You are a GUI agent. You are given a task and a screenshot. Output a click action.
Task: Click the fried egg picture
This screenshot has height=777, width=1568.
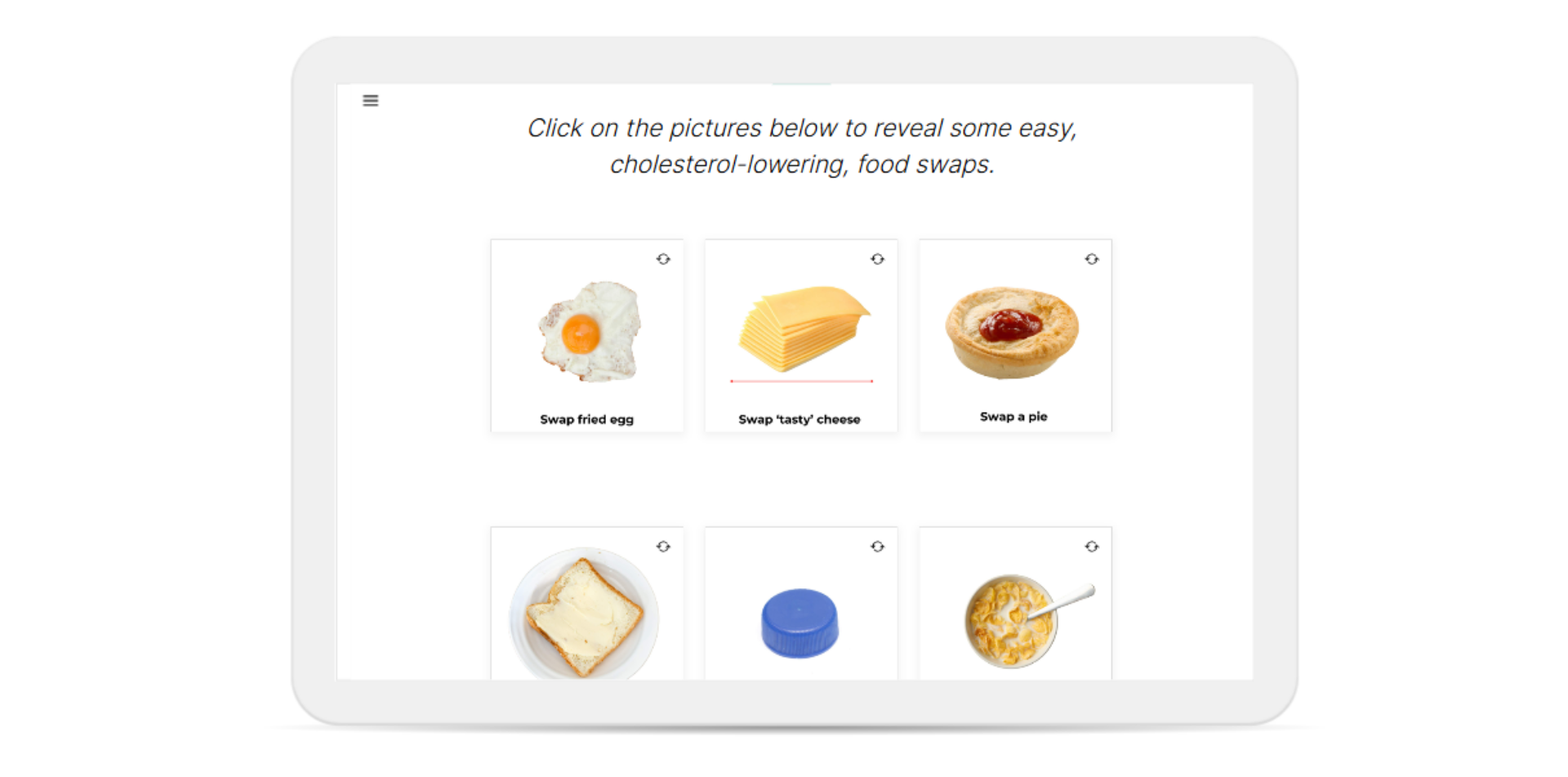tap(590, 331)
